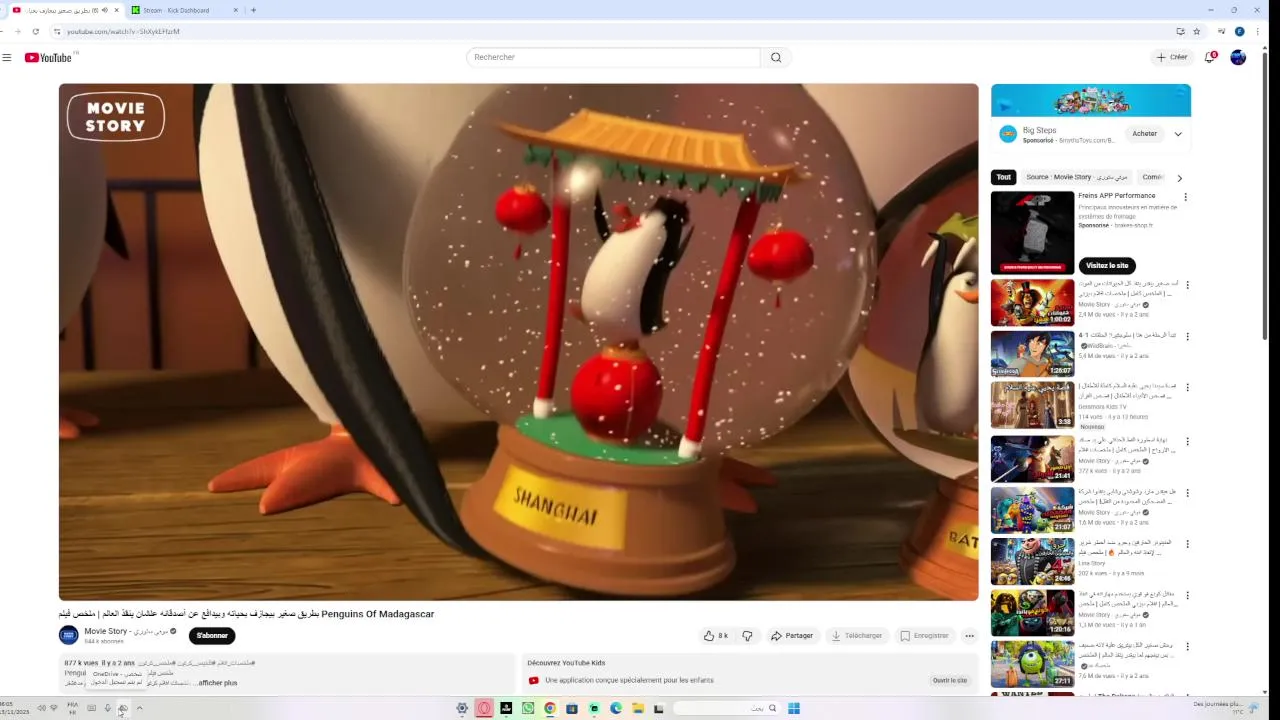Open the YouTube account avatar menu
This screenshot has height=720, width=1280.
1238,57
